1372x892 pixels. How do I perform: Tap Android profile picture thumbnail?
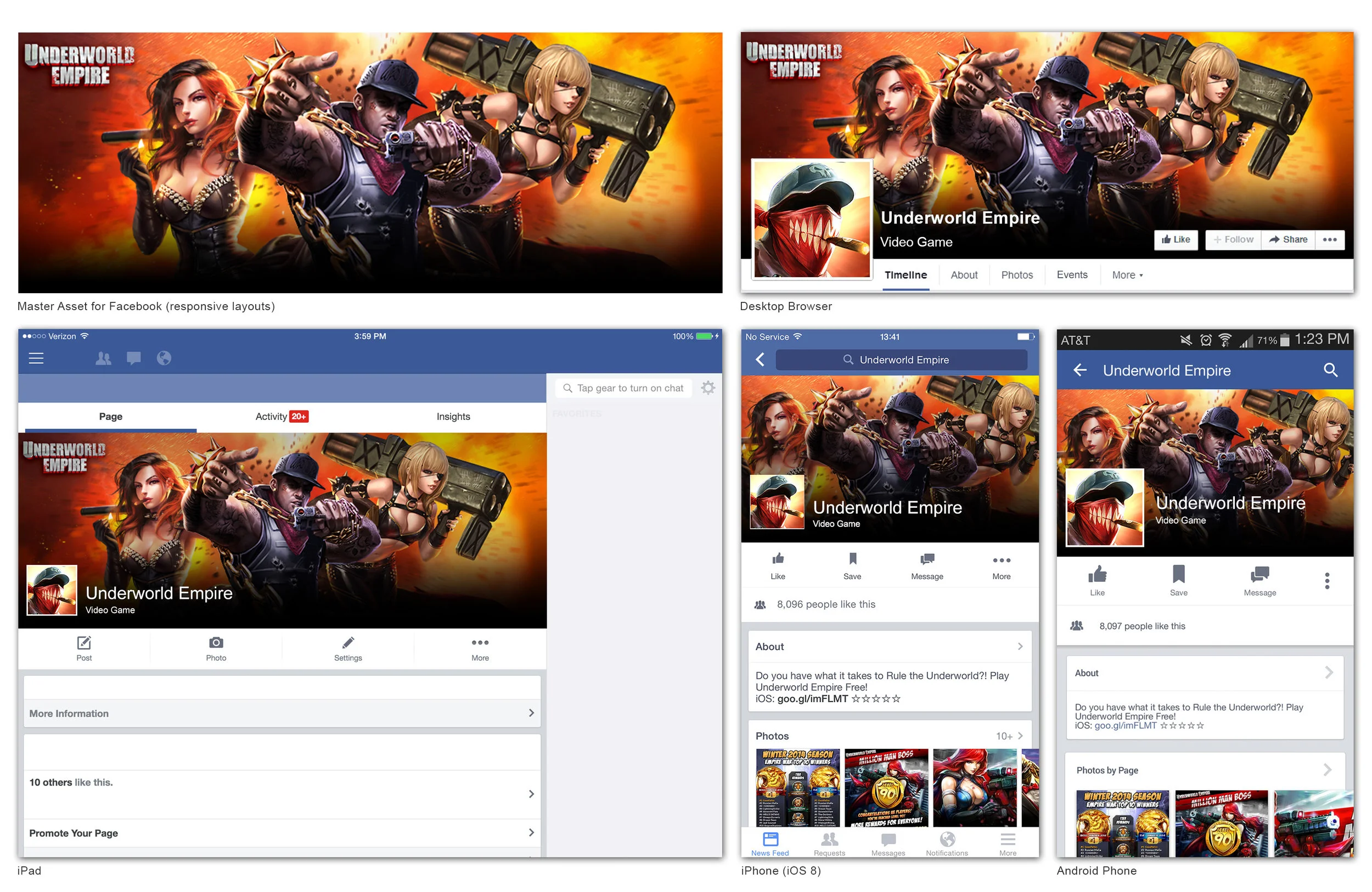click(1105, 507)
